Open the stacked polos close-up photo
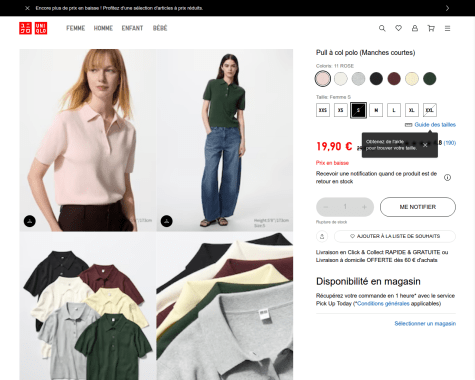Screen dimensions: 475x380 click(225, 306)
